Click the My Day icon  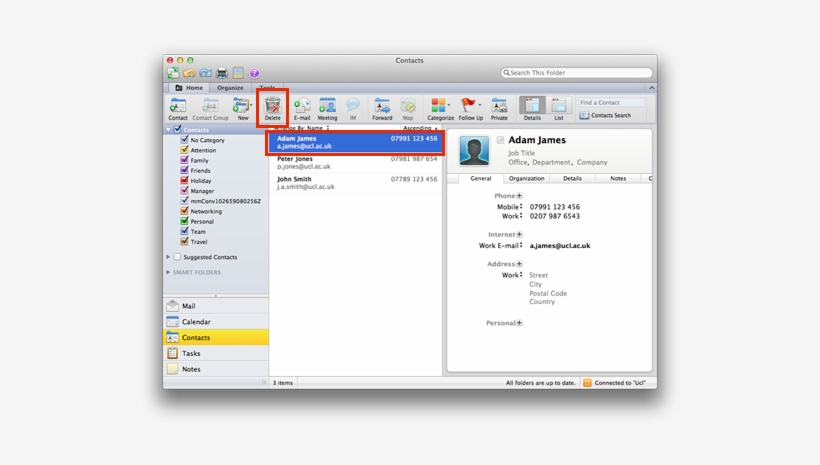pos(238,73)
